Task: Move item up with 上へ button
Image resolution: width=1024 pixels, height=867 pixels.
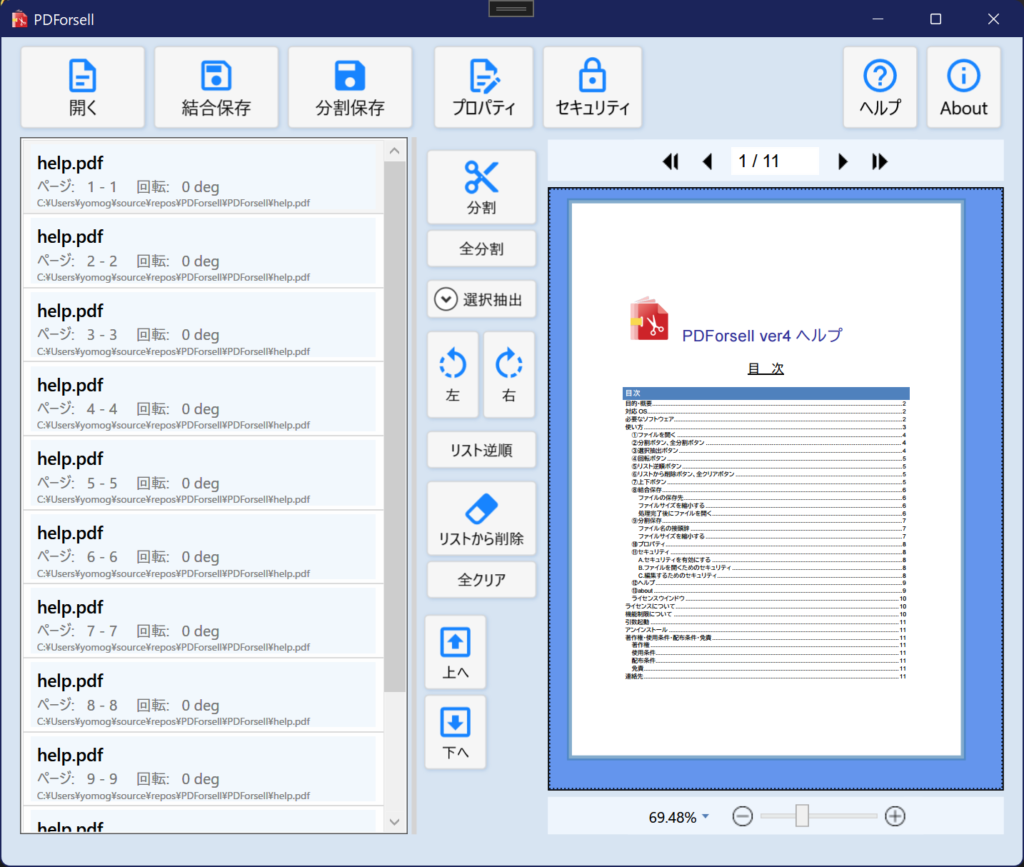Action: click(455, 652)
